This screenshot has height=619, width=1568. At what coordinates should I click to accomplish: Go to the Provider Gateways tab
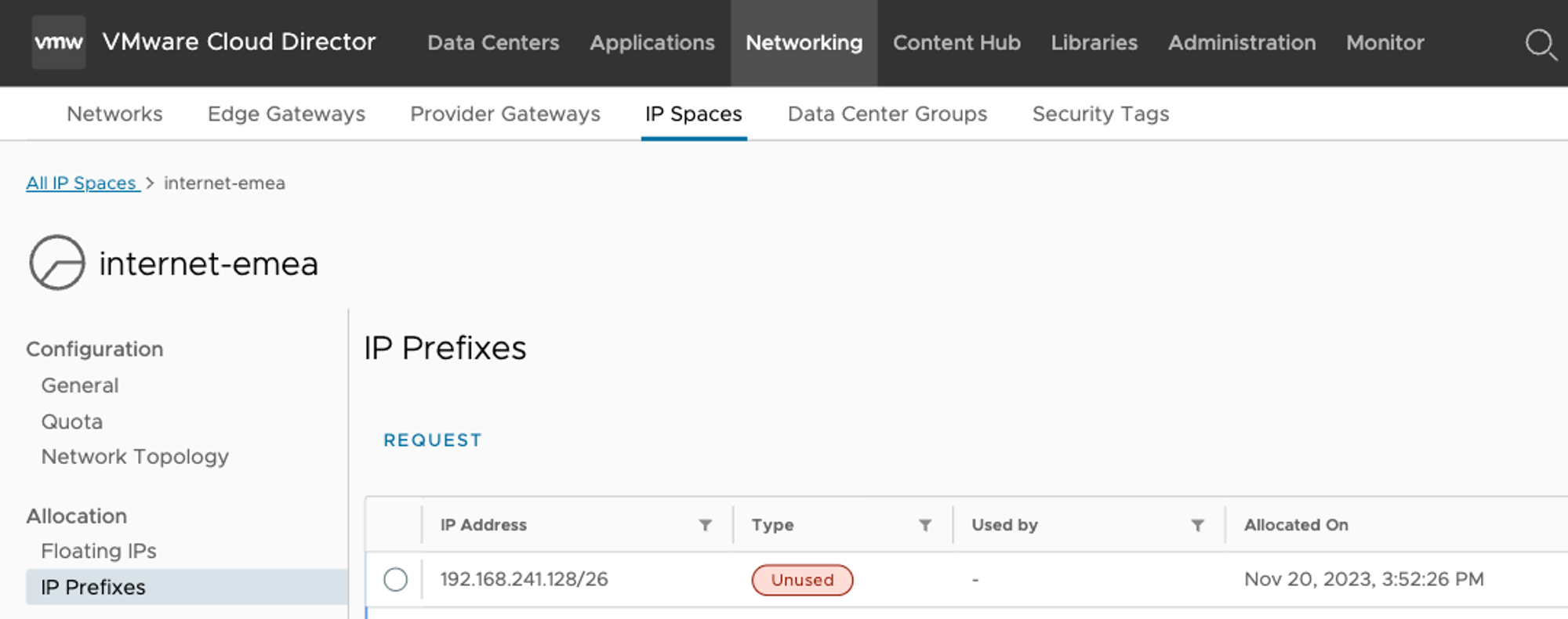point(505,114)
